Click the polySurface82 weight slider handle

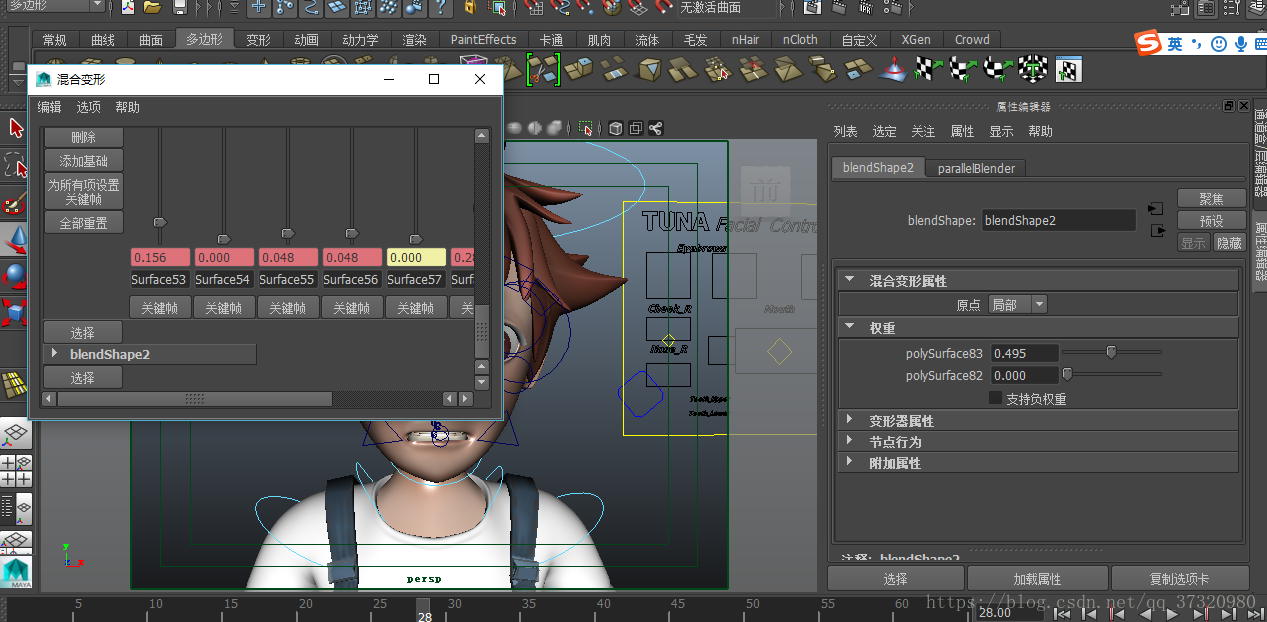(1066, 375)
